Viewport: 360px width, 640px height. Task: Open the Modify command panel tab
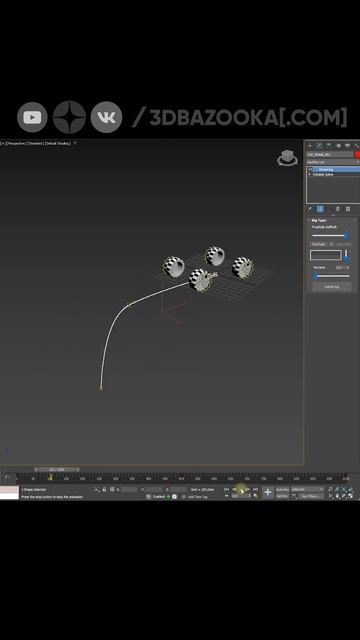tap(319, 146)
